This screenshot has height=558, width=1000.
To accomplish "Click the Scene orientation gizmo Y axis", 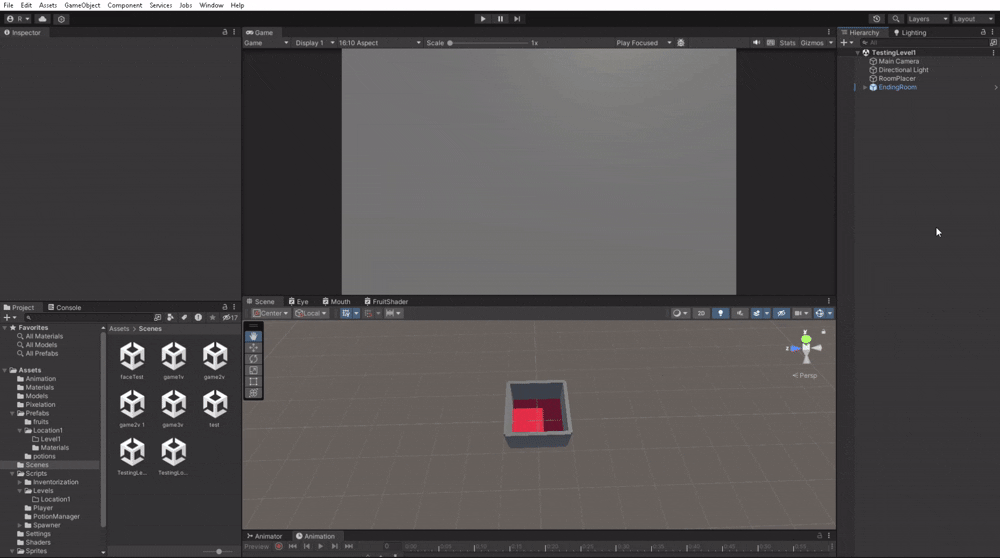I will (806, 338).
